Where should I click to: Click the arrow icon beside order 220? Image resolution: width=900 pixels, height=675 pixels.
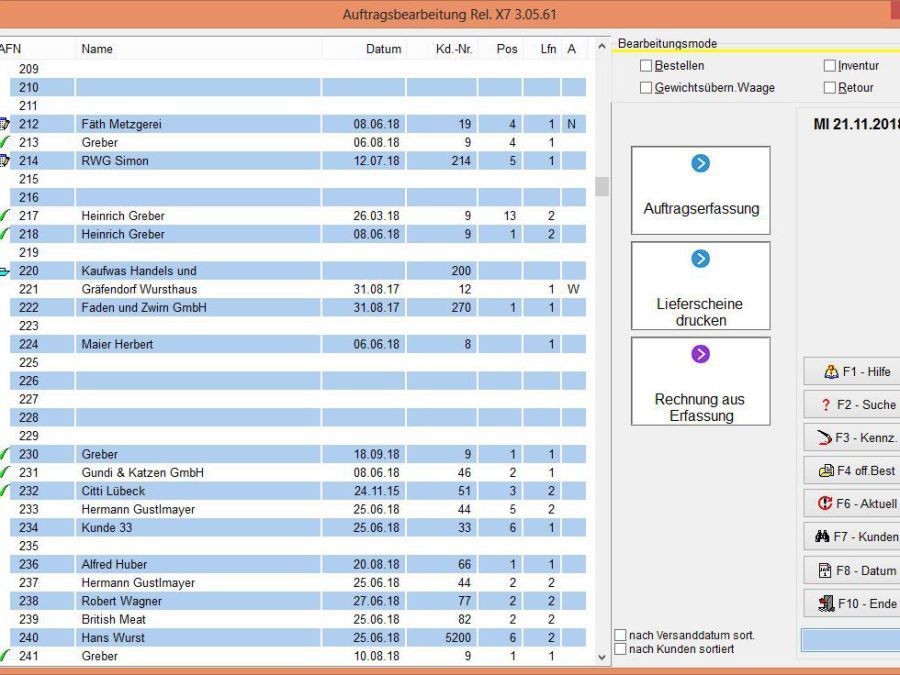click(4, 271)
